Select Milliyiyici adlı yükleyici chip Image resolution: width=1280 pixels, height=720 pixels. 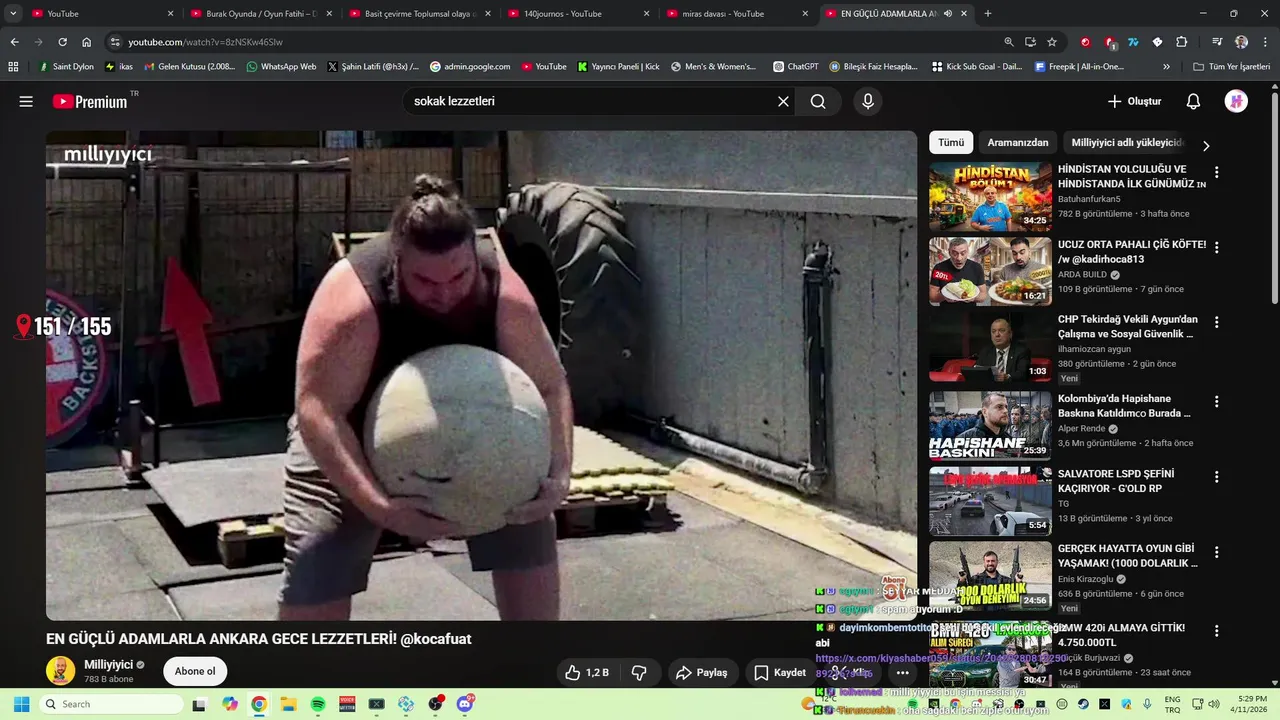click(1127, 143)
